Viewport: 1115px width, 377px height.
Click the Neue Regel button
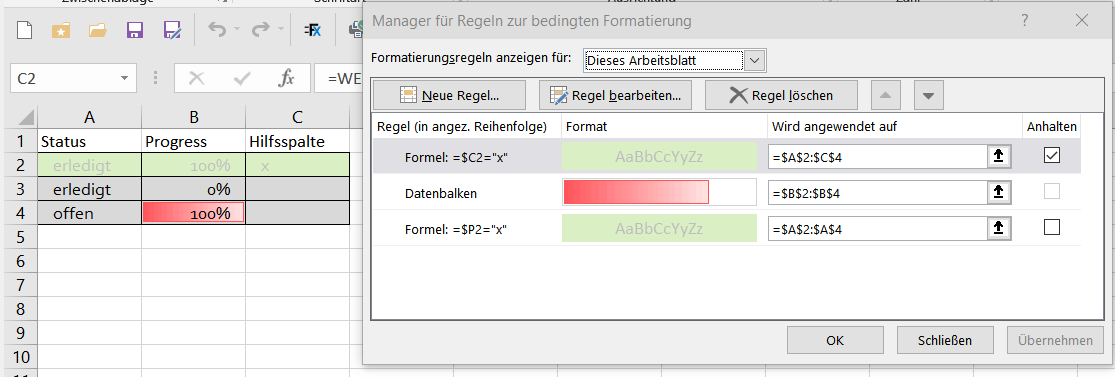[449, 95]
